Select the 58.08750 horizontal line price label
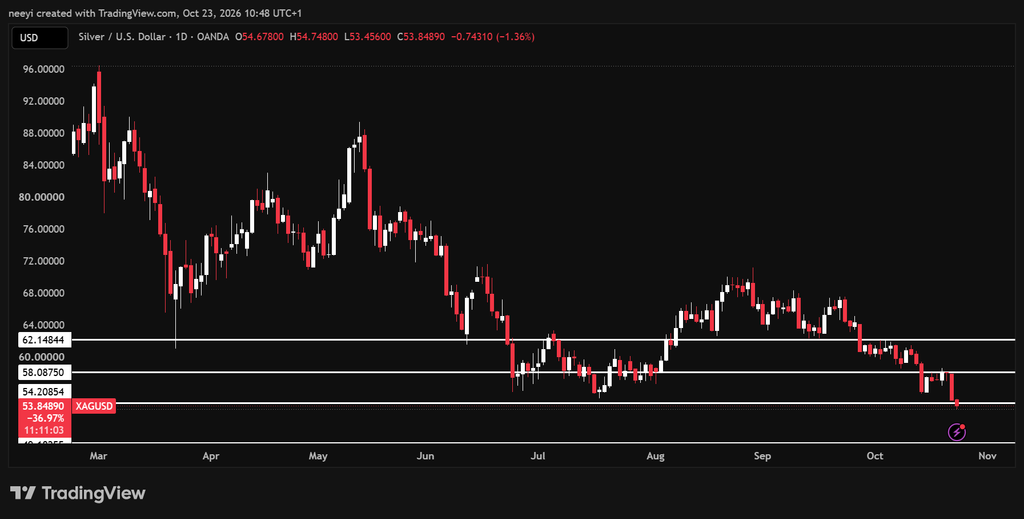1024x519 pixels. (x=42, y=372)
